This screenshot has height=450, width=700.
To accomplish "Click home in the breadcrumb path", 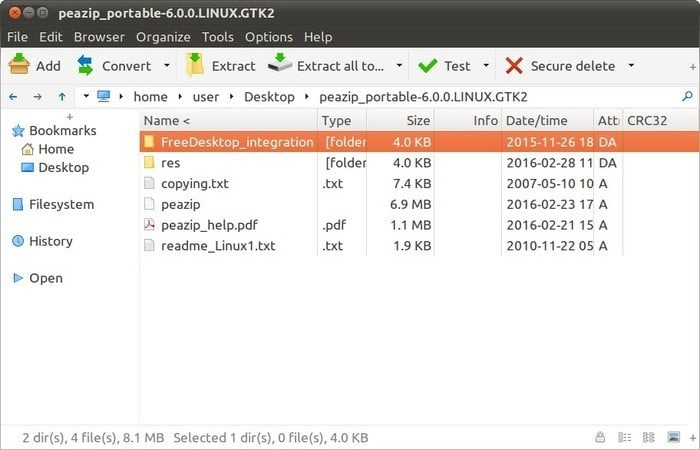I will coord(150,97).
